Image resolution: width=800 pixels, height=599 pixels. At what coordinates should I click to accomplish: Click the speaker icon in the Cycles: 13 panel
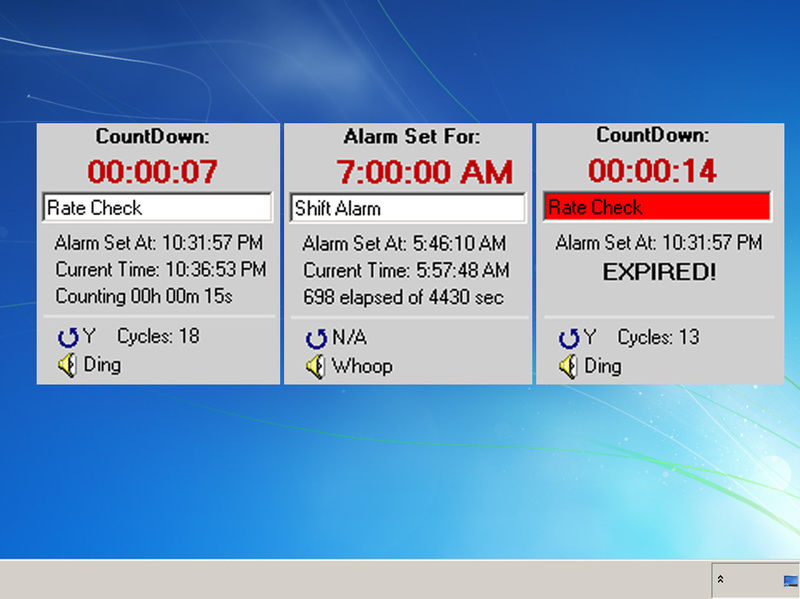tap(568, 367)
